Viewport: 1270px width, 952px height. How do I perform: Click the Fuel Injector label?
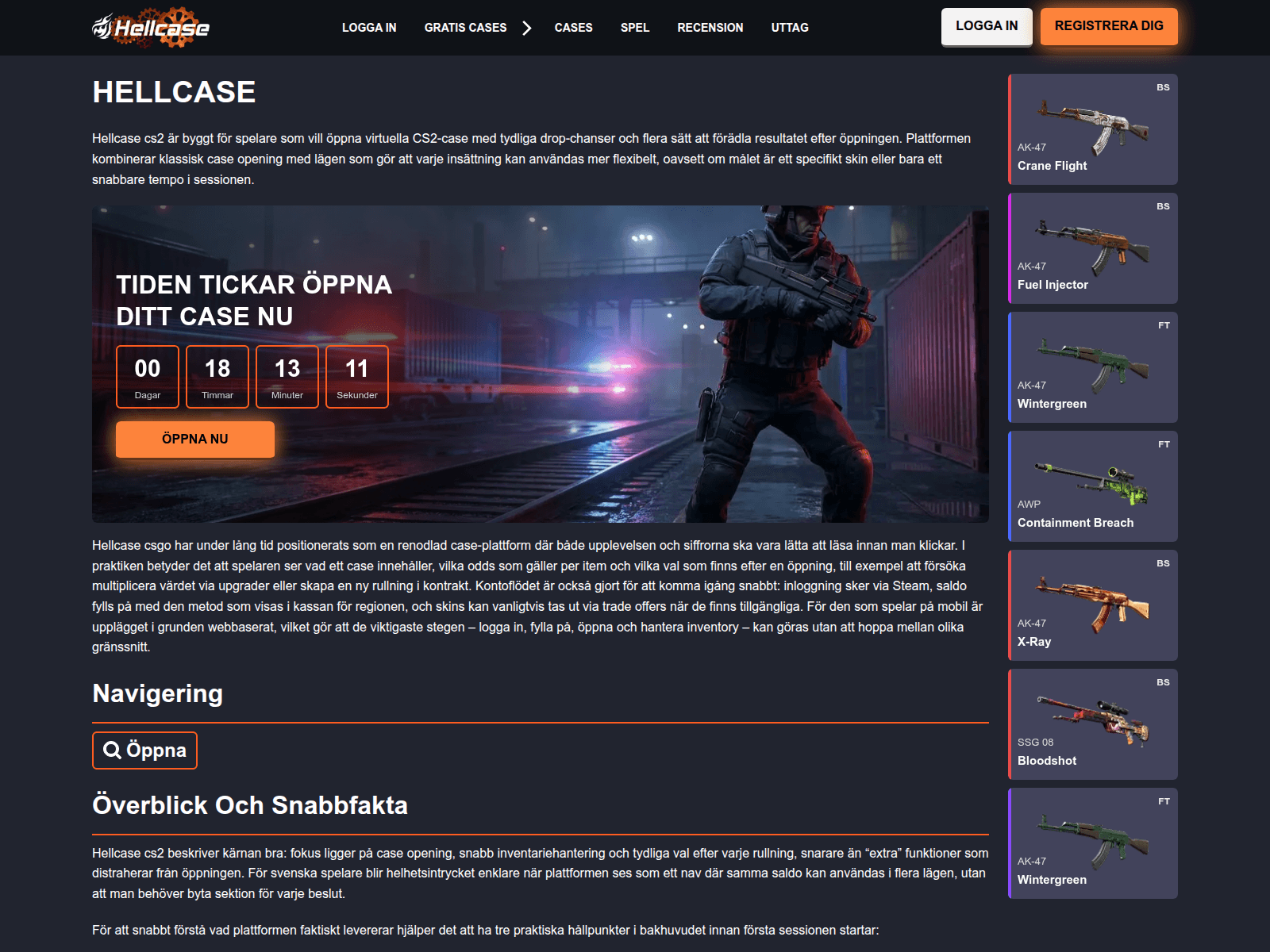(x=1053, y=285)
